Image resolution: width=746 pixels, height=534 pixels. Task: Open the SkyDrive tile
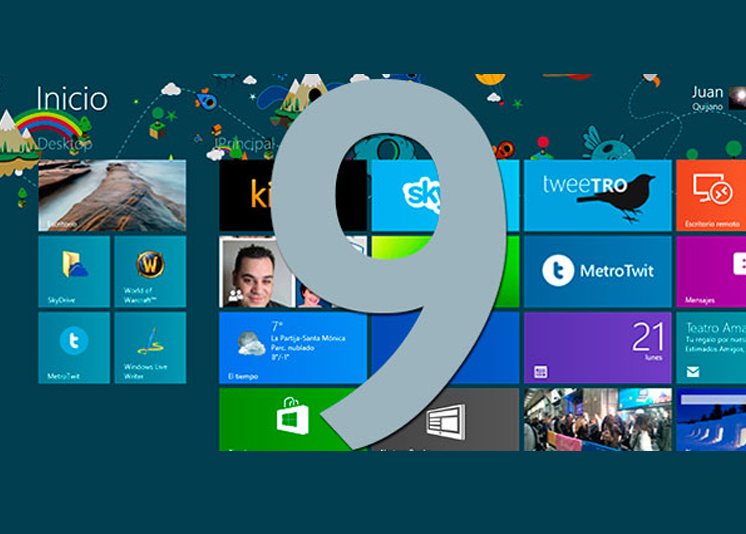pos(74,272)
